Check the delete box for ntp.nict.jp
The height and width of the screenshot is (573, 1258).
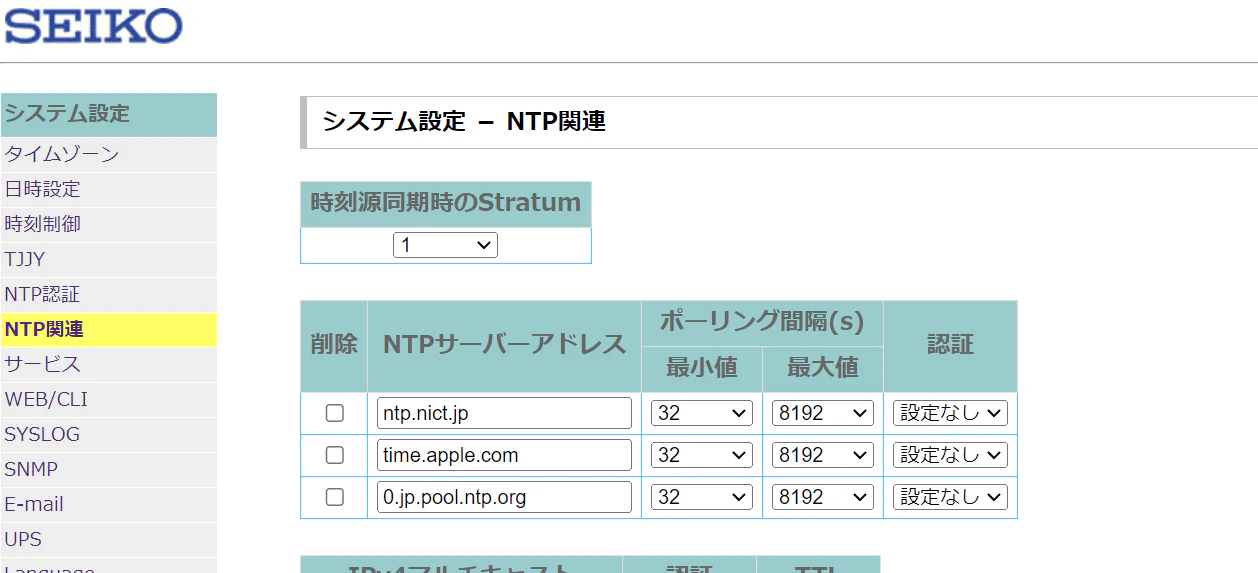click(x=335, y=413)
